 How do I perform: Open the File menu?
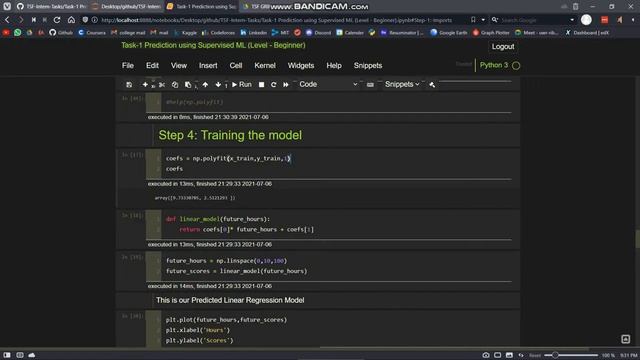[128, 66]
